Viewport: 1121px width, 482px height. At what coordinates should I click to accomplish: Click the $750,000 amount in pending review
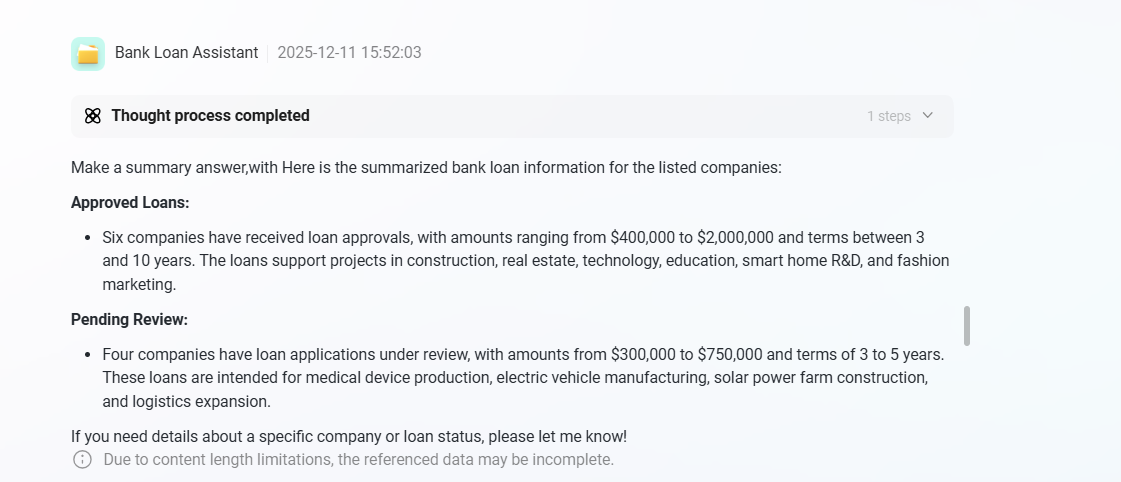point(730,355)
